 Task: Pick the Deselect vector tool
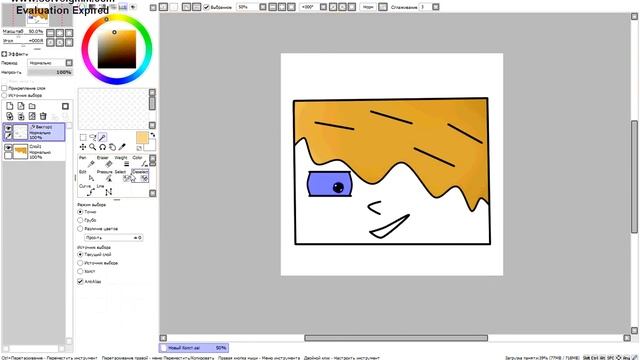pos(141,176)
